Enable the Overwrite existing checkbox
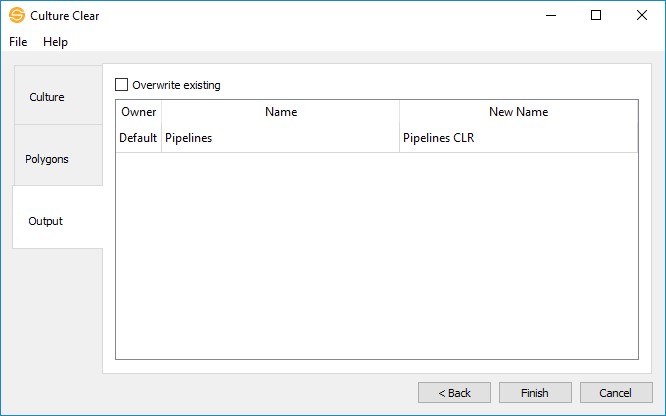666x416 pixels. click(x=122, y=85)
